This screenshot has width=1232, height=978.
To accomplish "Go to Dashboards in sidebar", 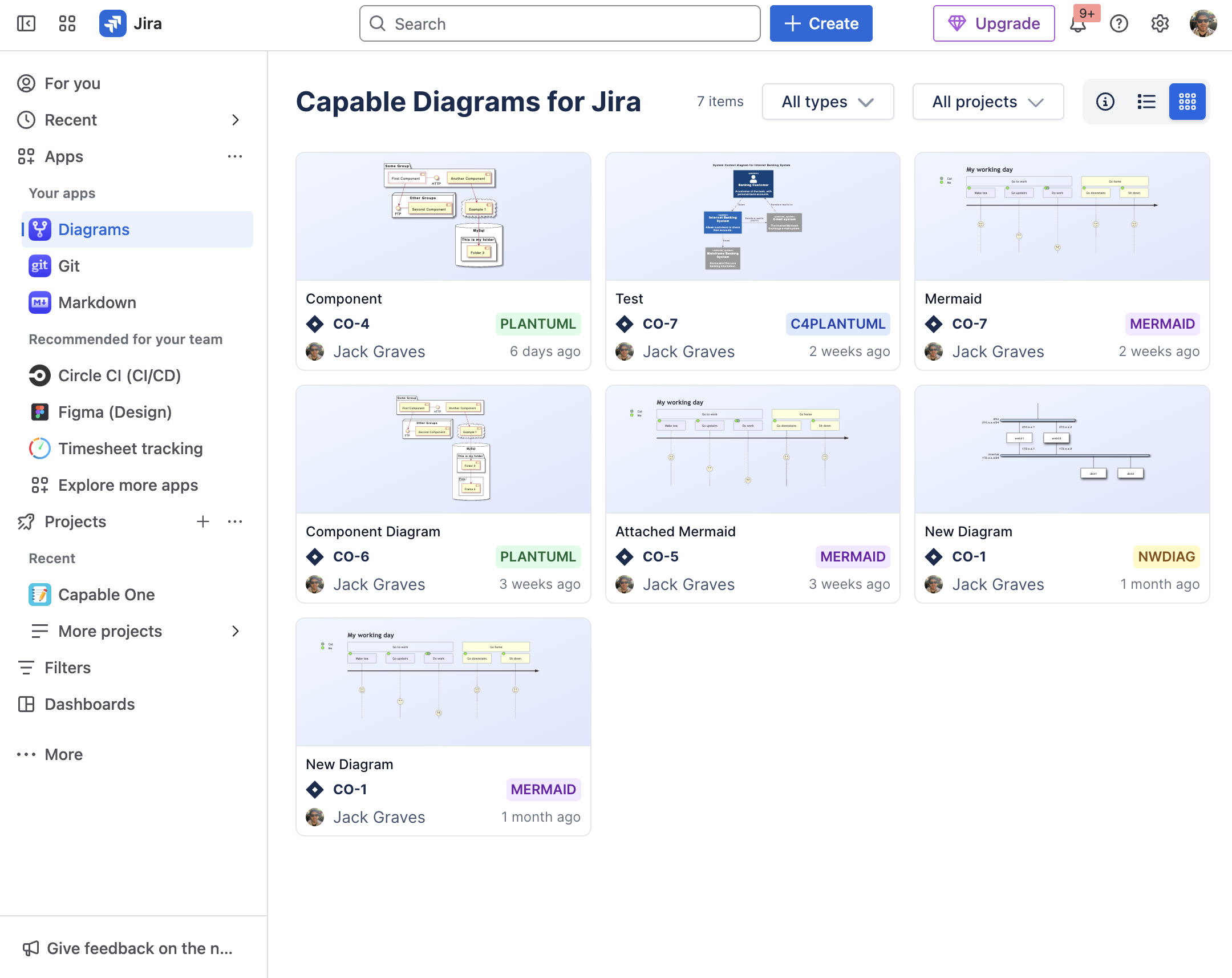I will coord(90,704).
